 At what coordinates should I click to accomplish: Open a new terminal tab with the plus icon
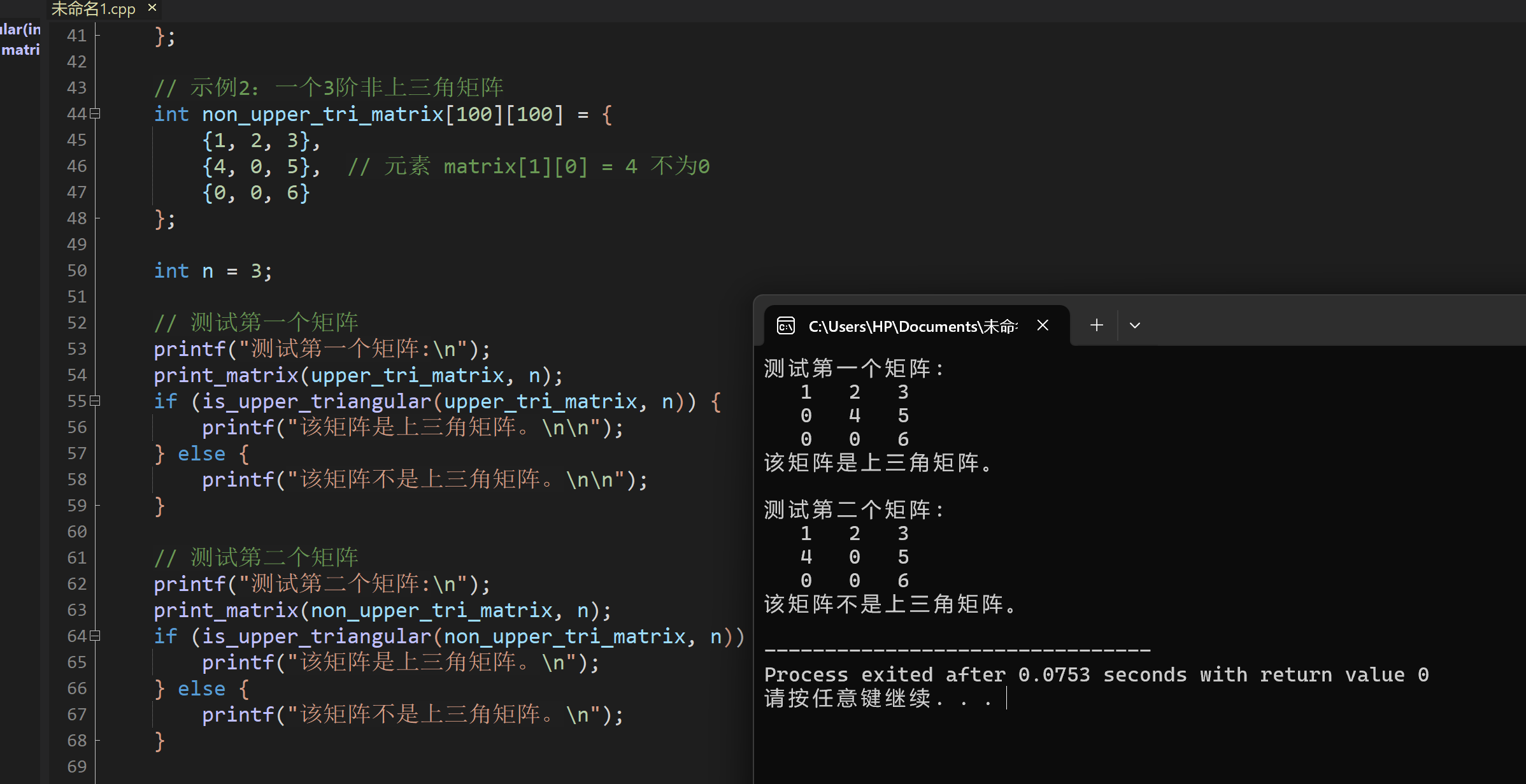[x=1096, y=325]
